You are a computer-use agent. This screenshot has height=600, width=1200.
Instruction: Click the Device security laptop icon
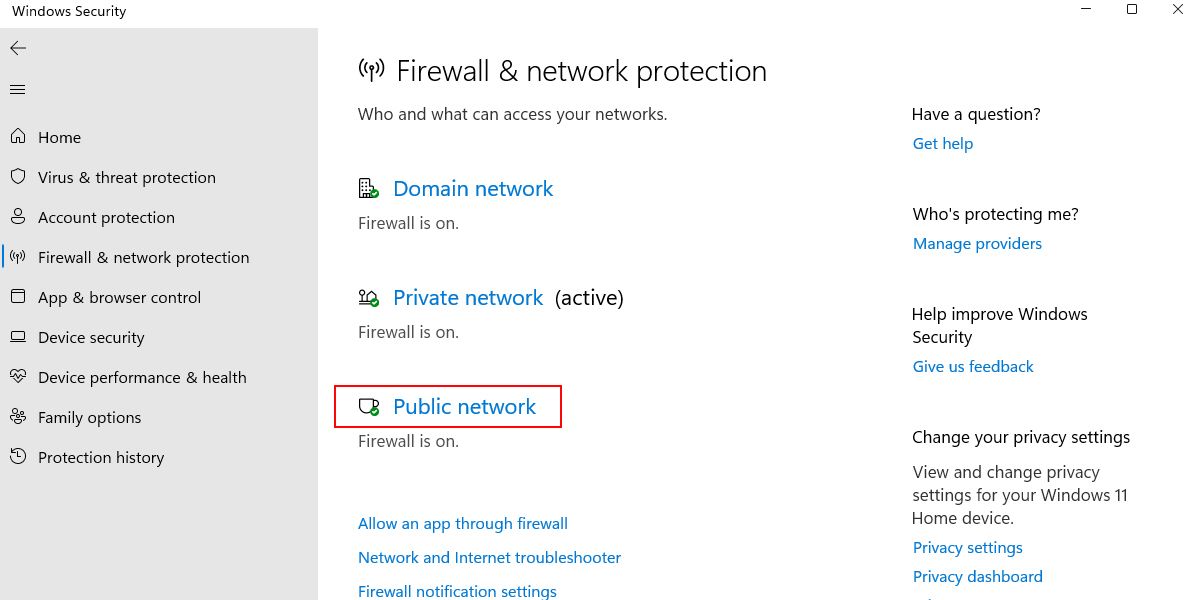[17, 337]
